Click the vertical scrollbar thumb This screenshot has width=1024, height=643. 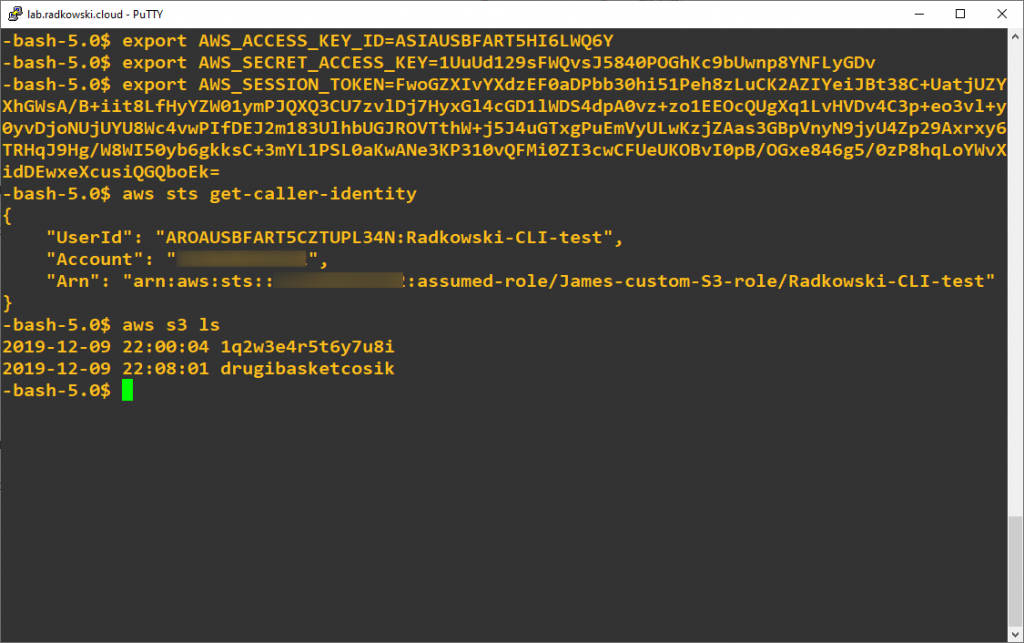[x=1016, y=571]
